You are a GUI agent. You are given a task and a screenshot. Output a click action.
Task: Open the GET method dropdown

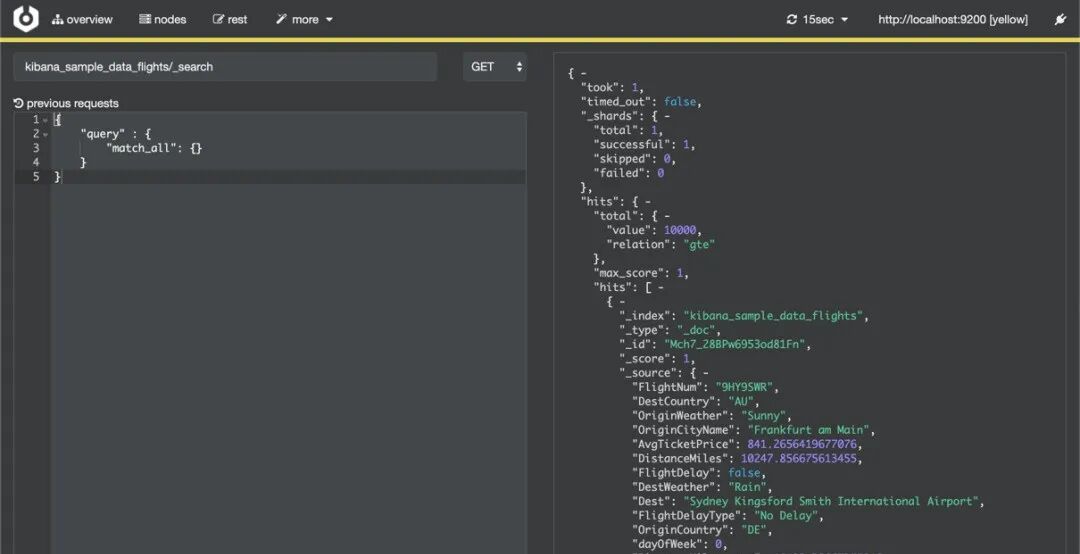point(495,67)
